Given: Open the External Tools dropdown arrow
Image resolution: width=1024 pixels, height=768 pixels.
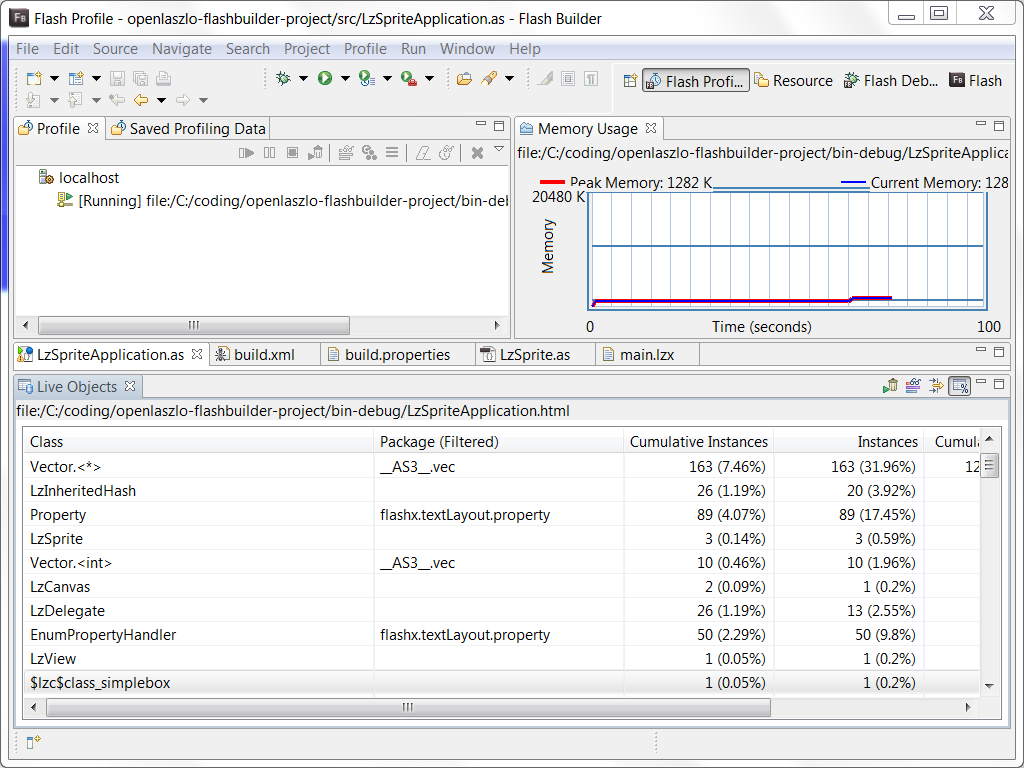Looking at the screenshot, I should (x=429, y=79).
